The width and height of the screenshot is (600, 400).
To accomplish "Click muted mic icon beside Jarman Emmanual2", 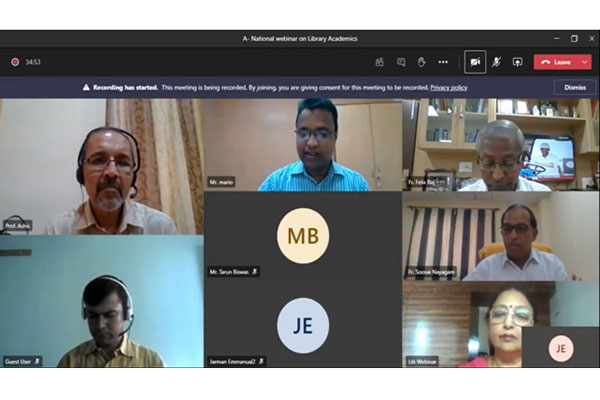I will click(261, 361).
